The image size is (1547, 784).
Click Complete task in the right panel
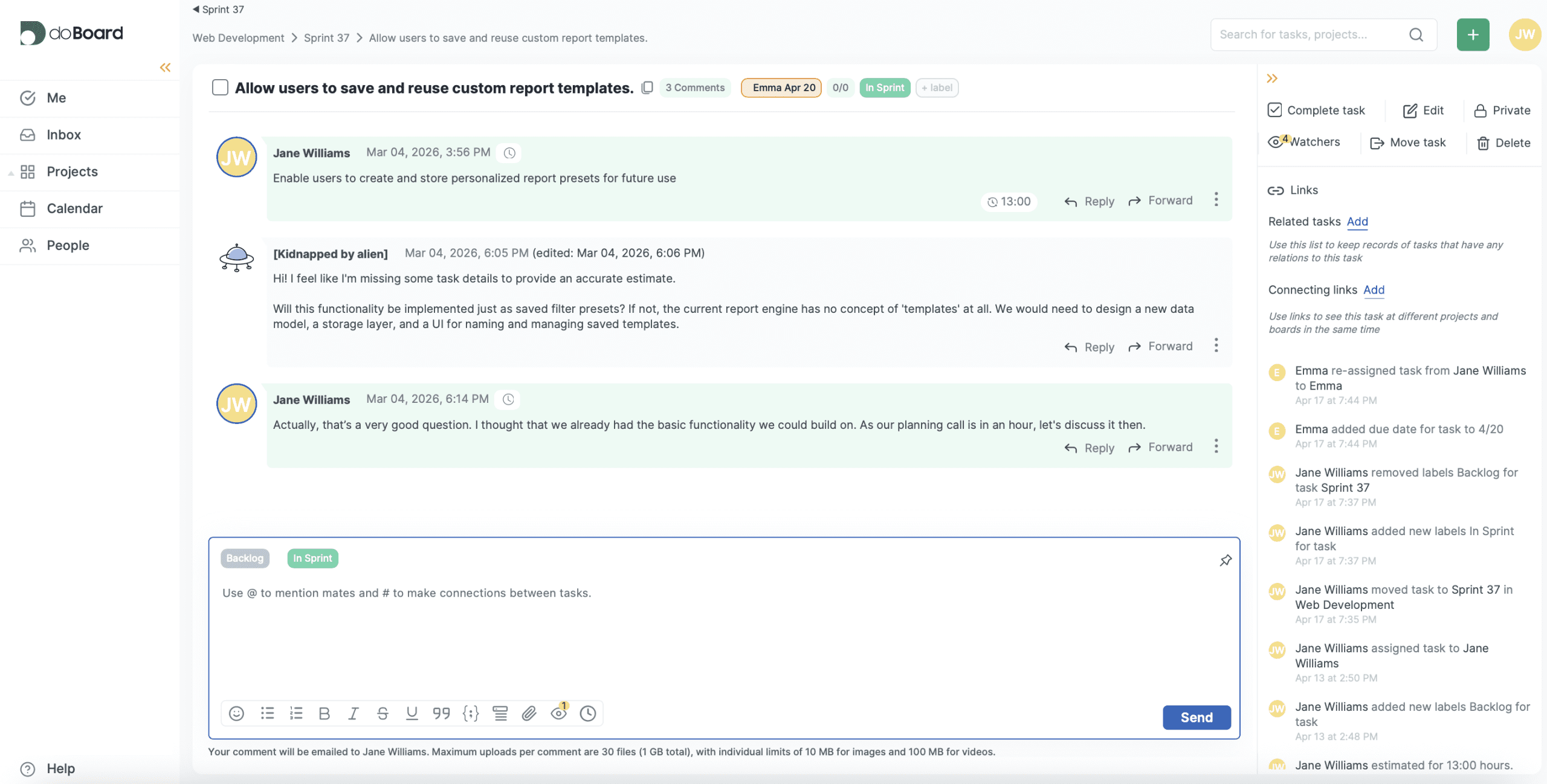click(1316, 110)
